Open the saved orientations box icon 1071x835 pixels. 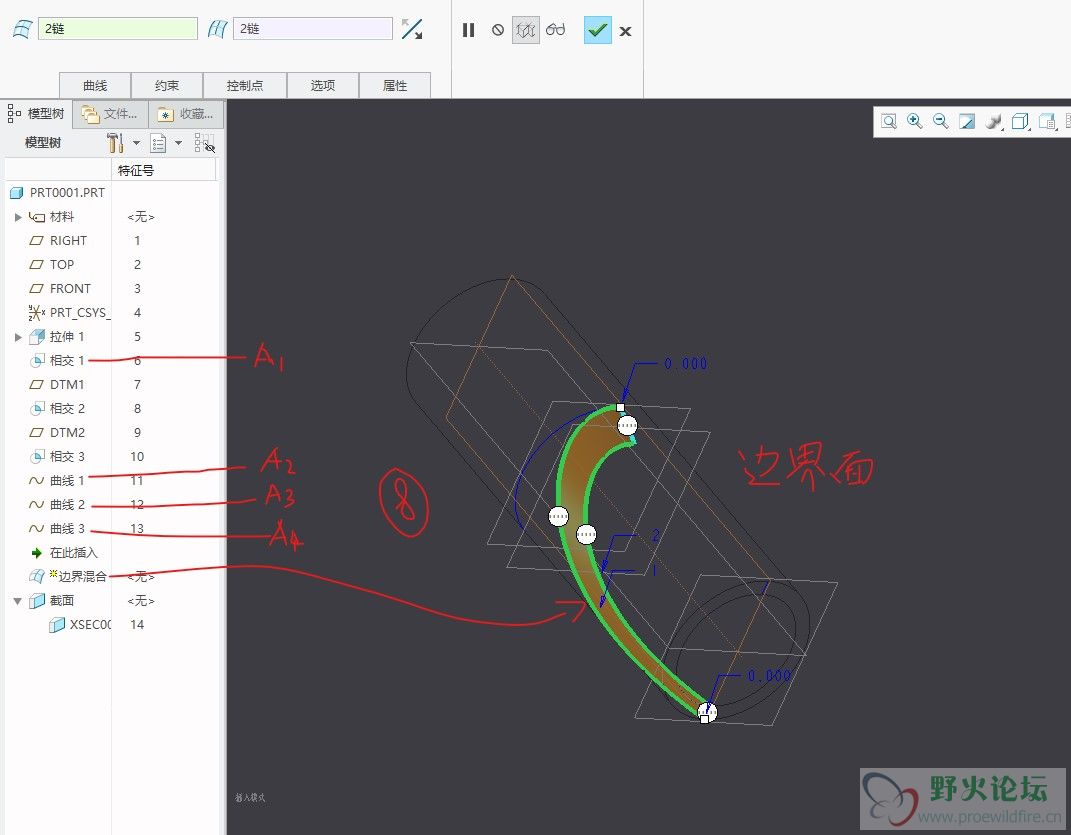[1020, 122]
